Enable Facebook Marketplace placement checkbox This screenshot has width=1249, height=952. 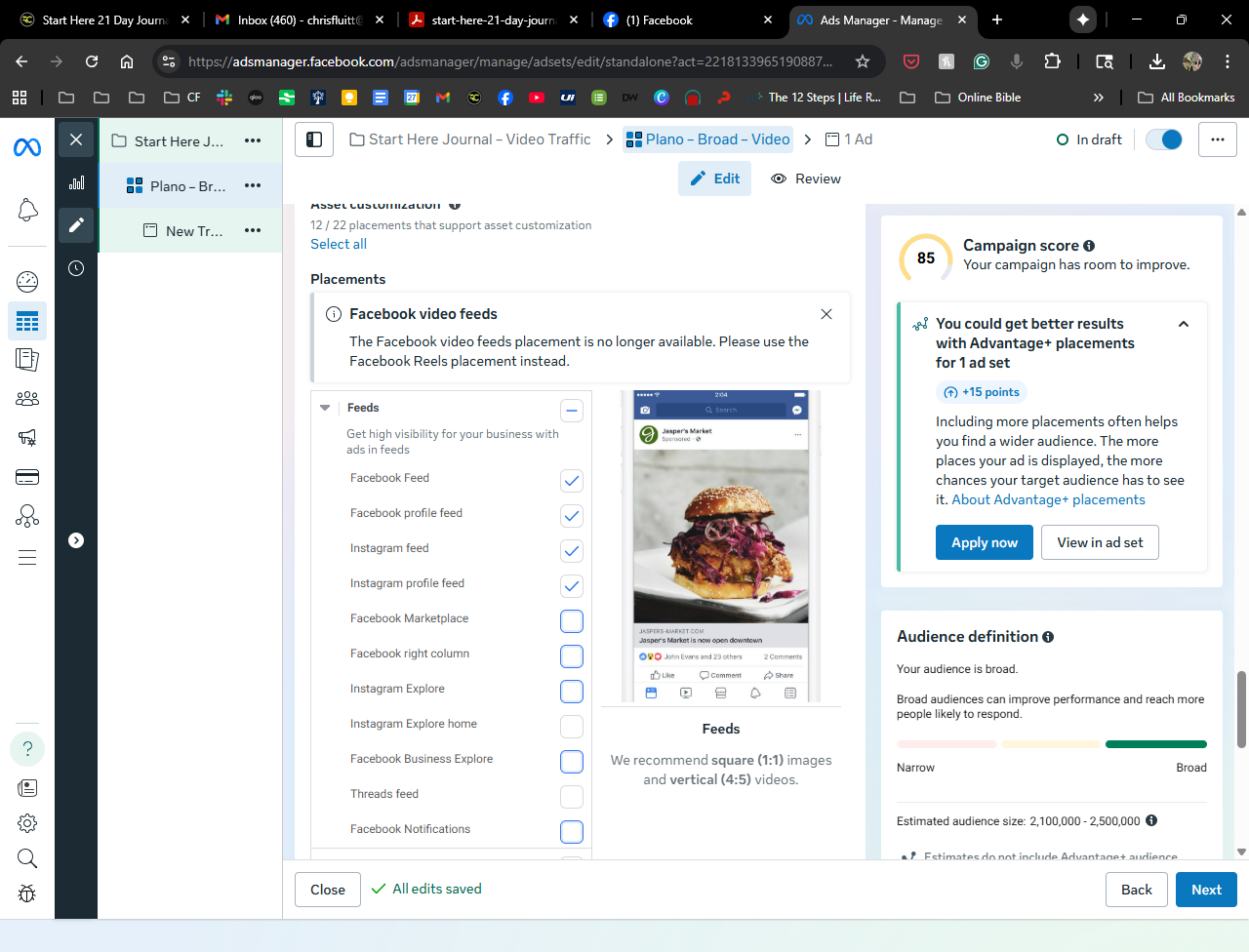[x=572, y=621]
